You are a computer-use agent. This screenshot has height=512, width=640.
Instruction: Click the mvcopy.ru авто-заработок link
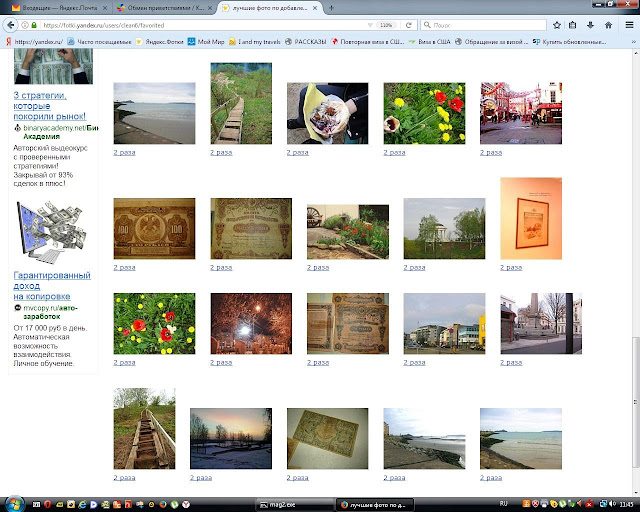pyautogui.click(x=50, y=312)
